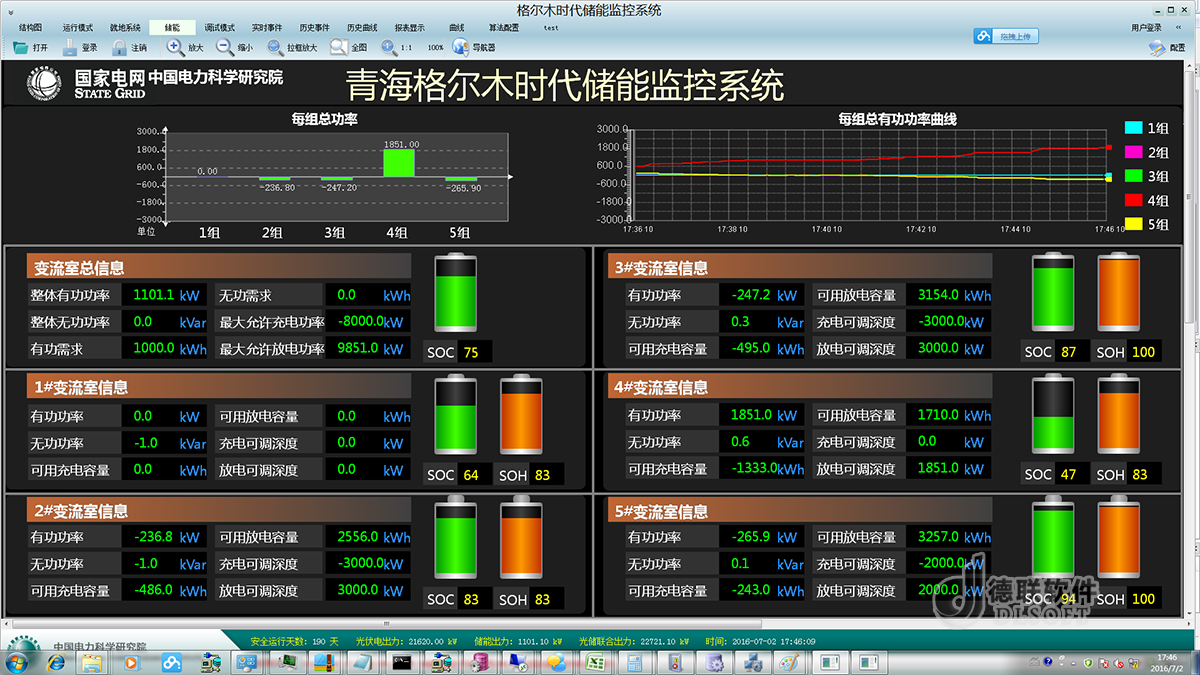The height and width of the screenshot is (675, 1200).
Task: Toggle the 1组 cyan legend swatch
Action: pos(1133,128)
